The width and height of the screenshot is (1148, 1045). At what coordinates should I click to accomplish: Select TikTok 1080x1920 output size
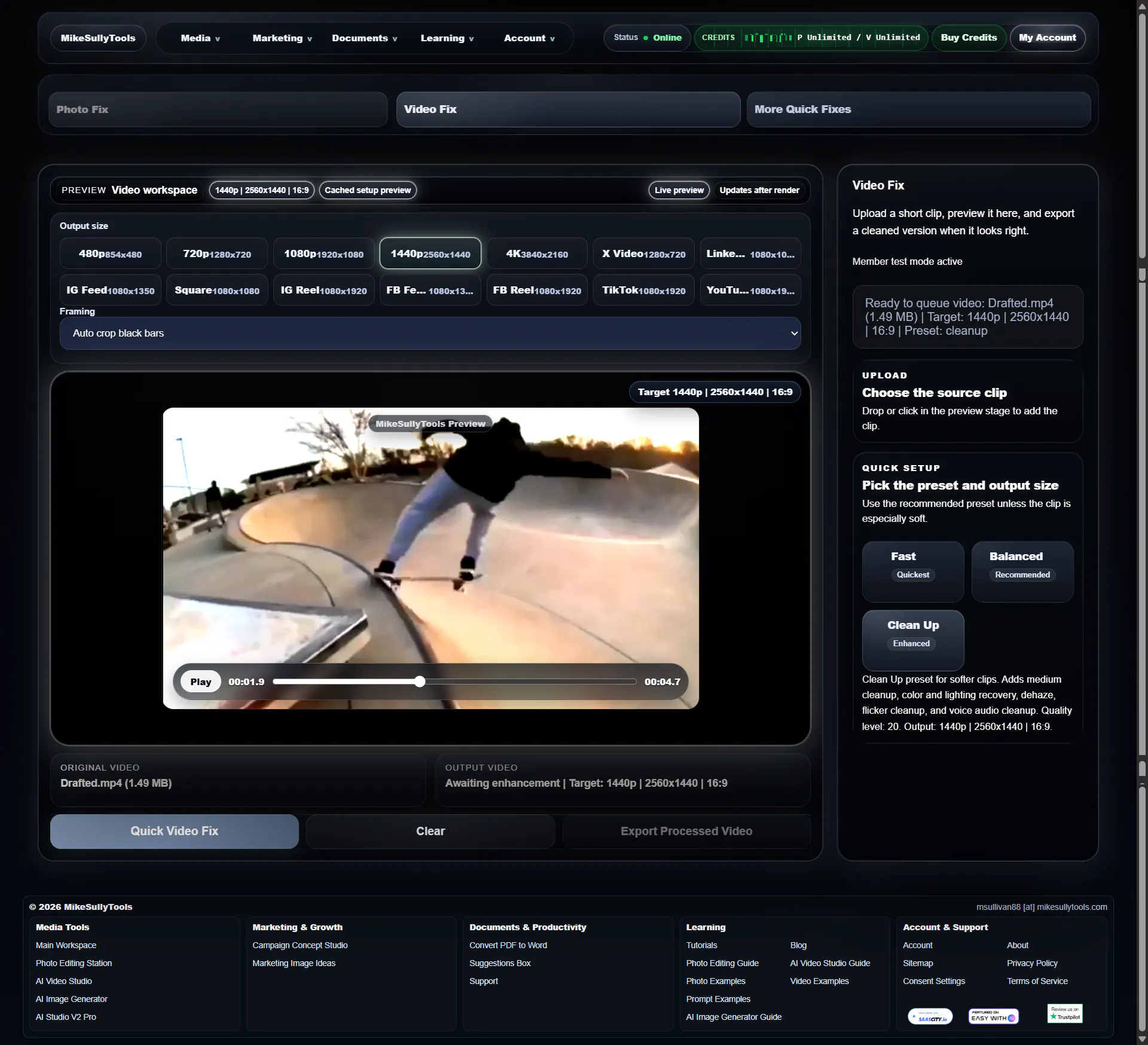644,290
